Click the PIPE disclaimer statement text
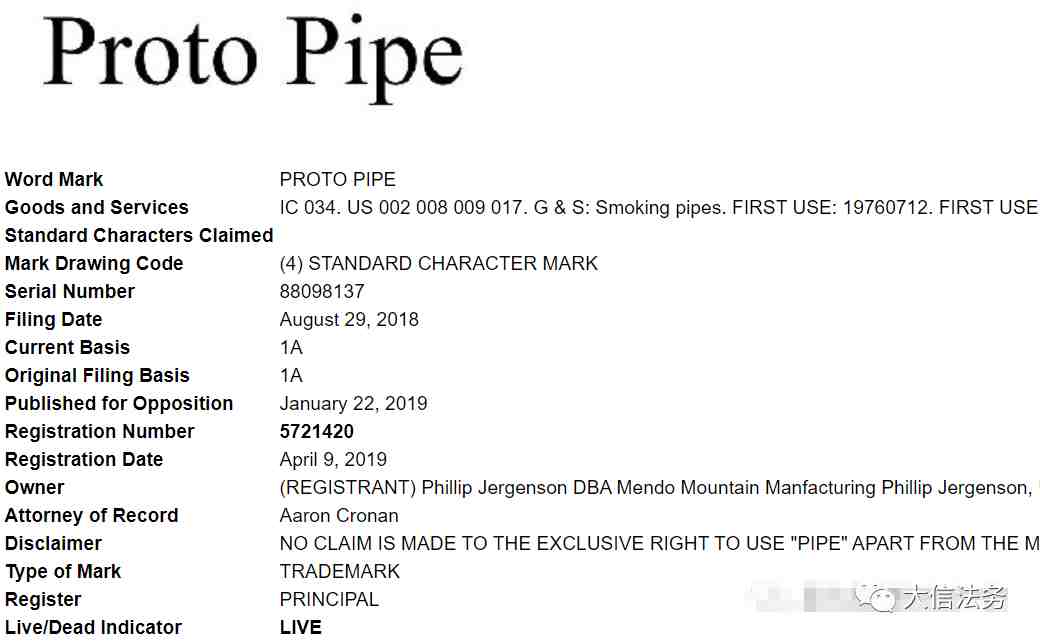This screenshot has width=1040, height=643. tap(659, 543)
